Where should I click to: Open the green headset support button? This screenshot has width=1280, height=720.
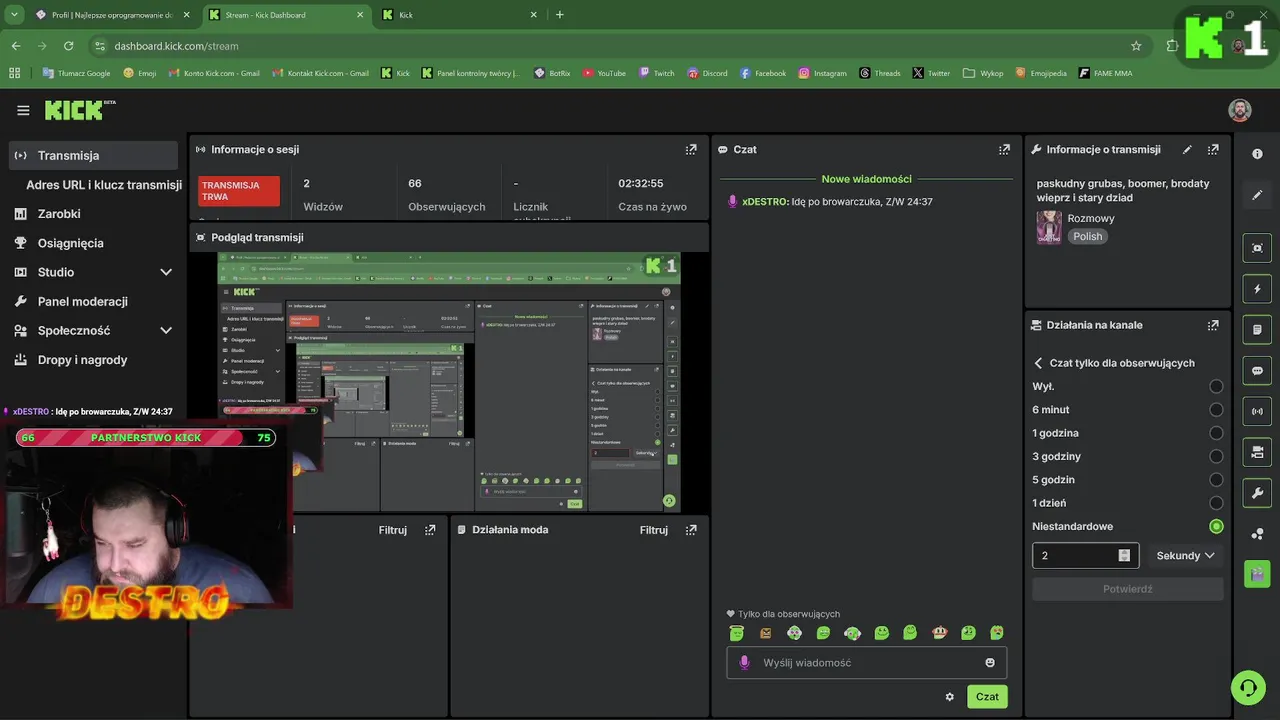pyautogui.click(x=1248, y=687)
